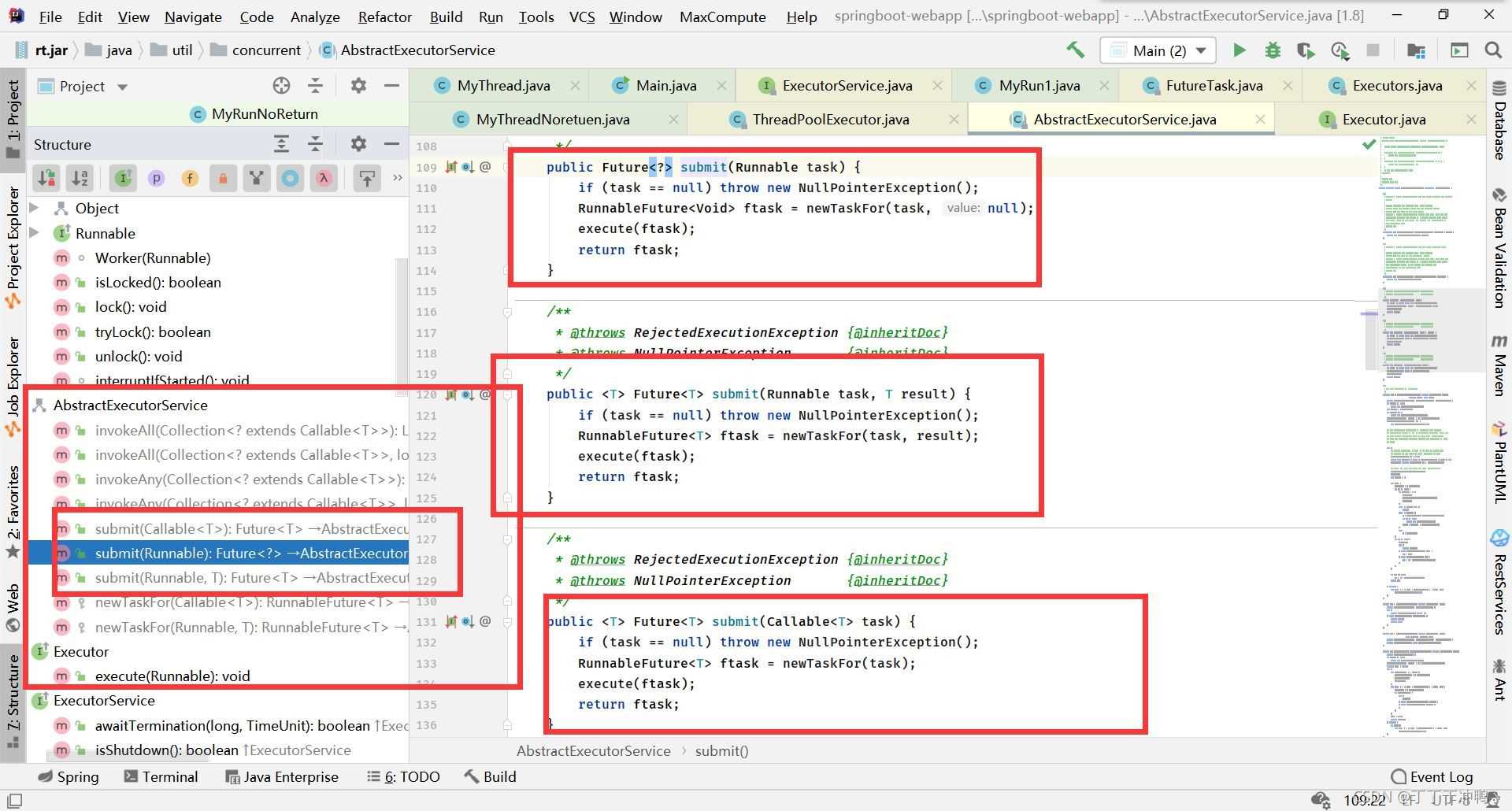Toggle Show Lambdas filter in Structure
The width and height of the screenshot is (1512, 811).
coord(323,179)
